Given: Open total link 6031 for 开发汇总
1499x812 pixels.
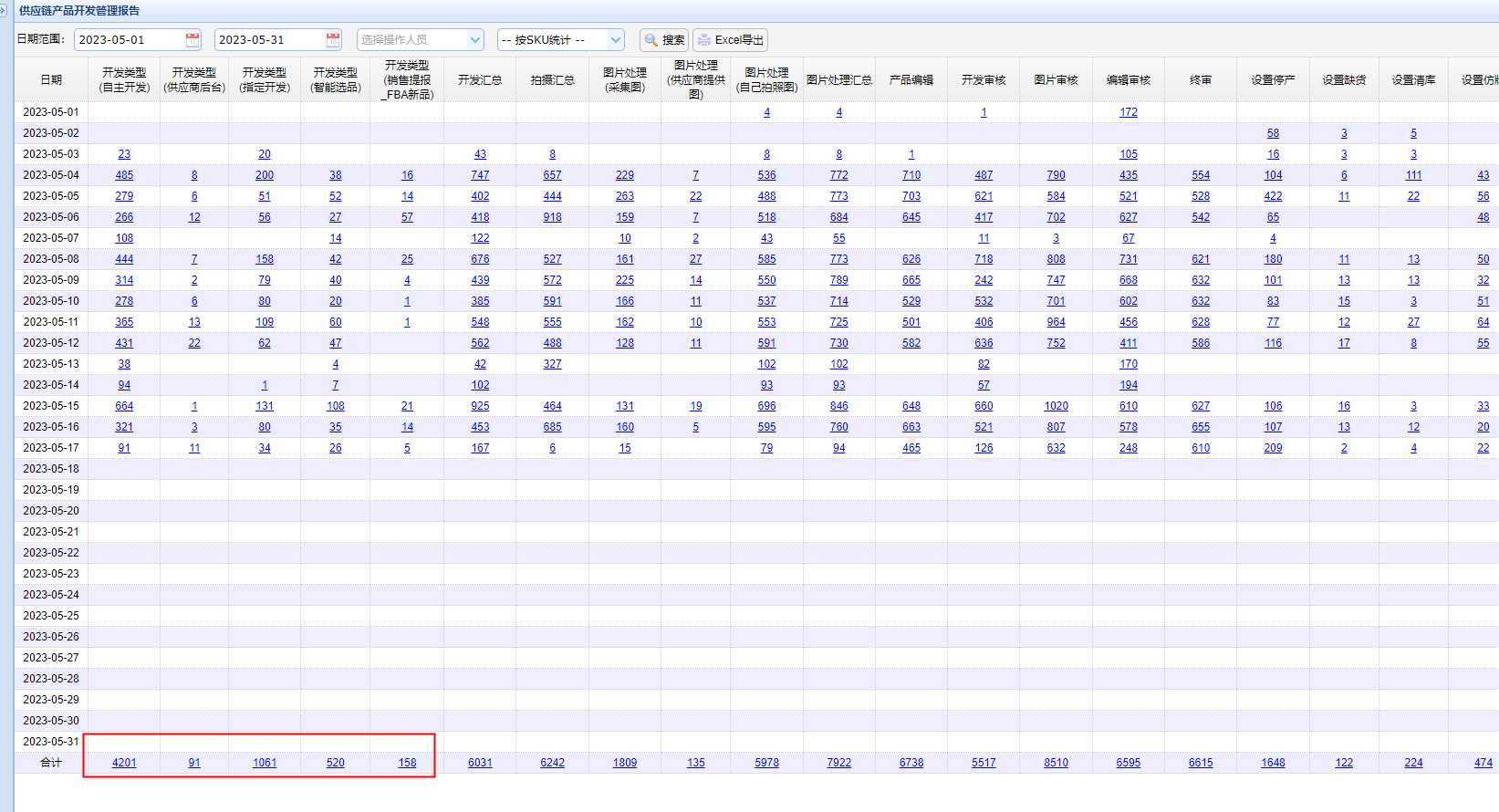Looking at the screenshot, I should click(x=480, y=763).
